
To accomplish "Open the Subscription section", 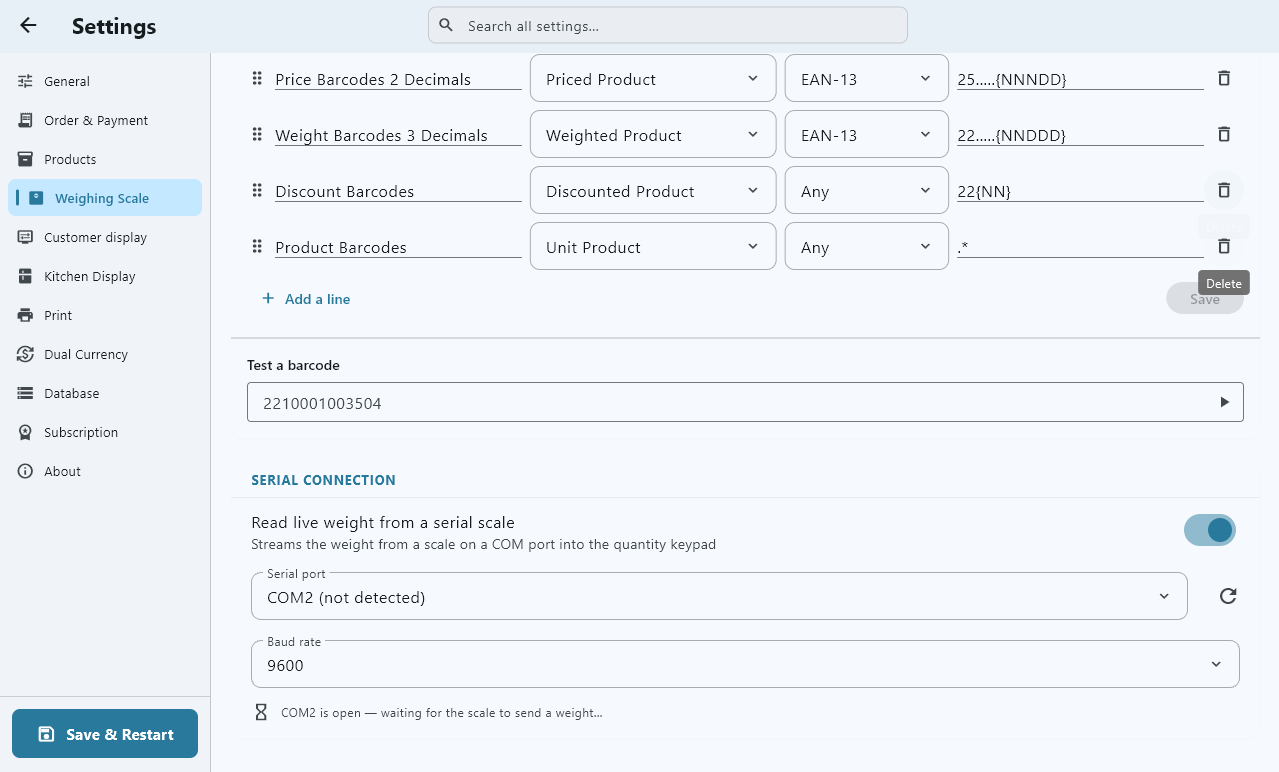I will 105,432.
